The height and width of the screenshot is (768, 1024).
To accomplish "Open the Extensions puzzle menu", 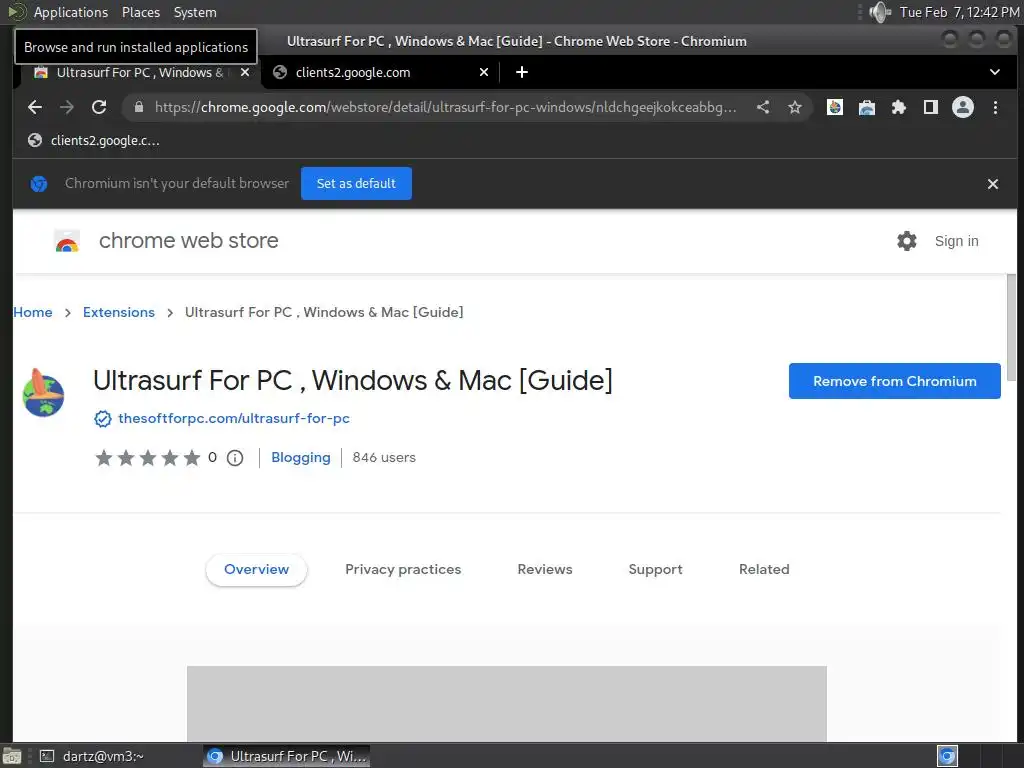I will pyautogui.click(x=899, y=107).
